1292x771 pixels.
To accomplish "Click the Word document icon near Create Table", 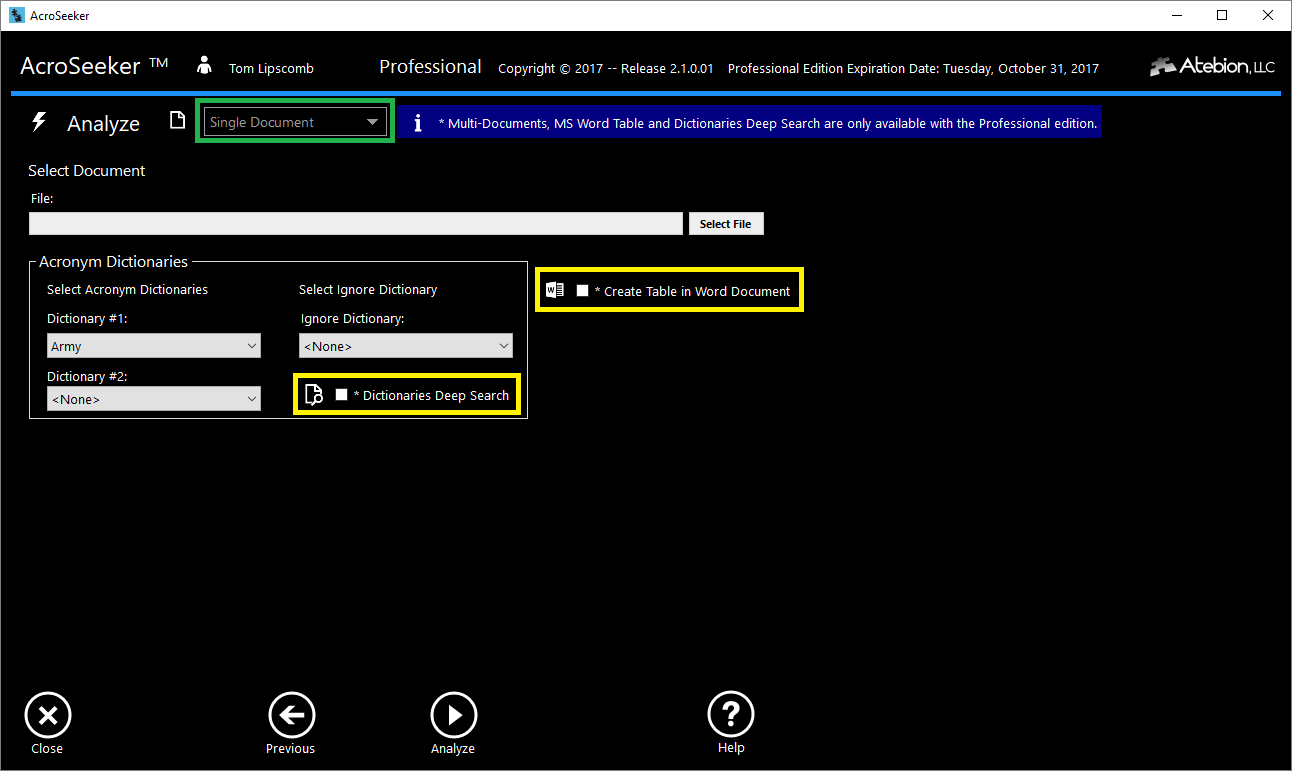I will click(x=555, y=290).
